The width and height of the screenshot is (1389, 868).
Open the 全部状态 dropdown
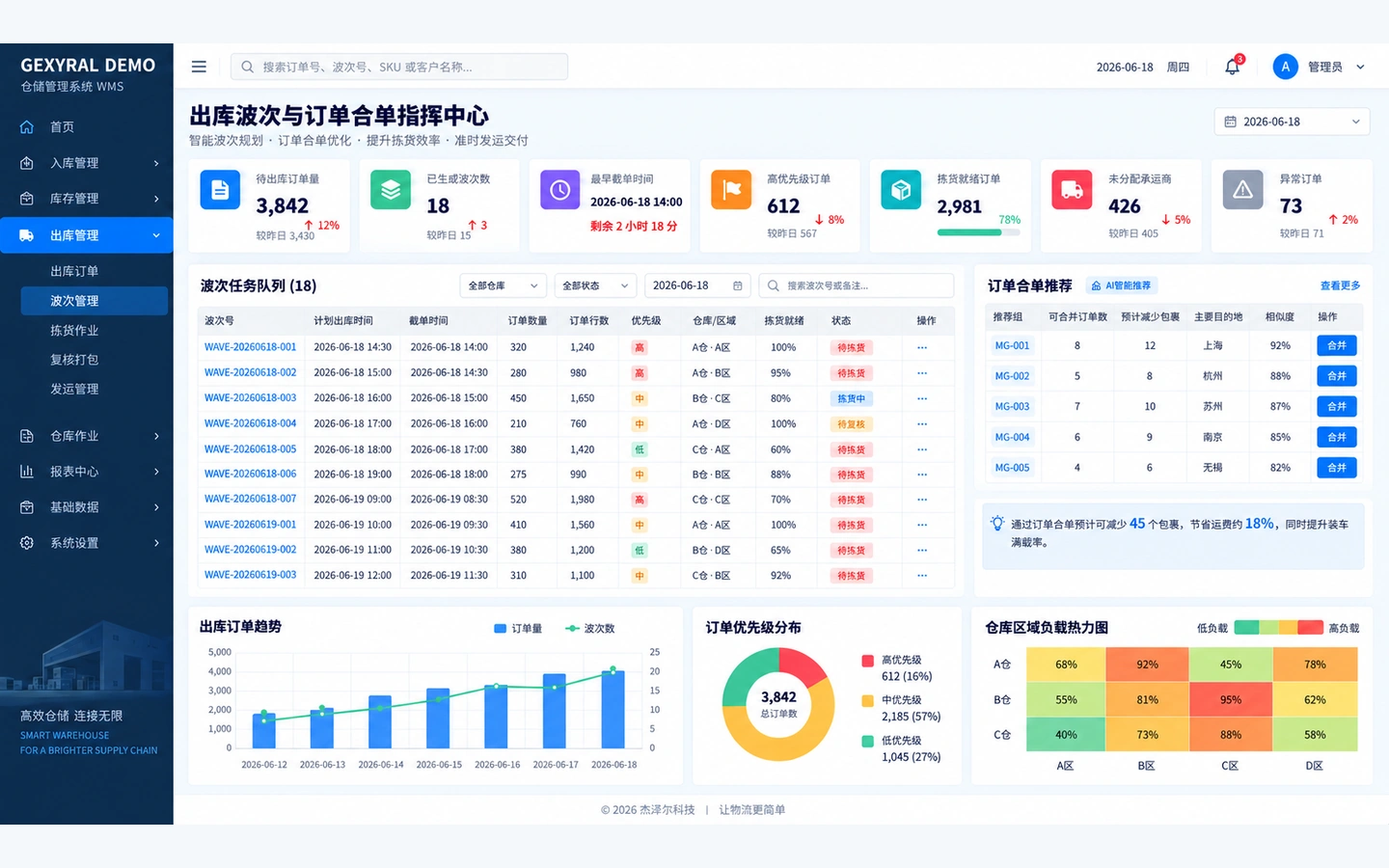[595, 285]
